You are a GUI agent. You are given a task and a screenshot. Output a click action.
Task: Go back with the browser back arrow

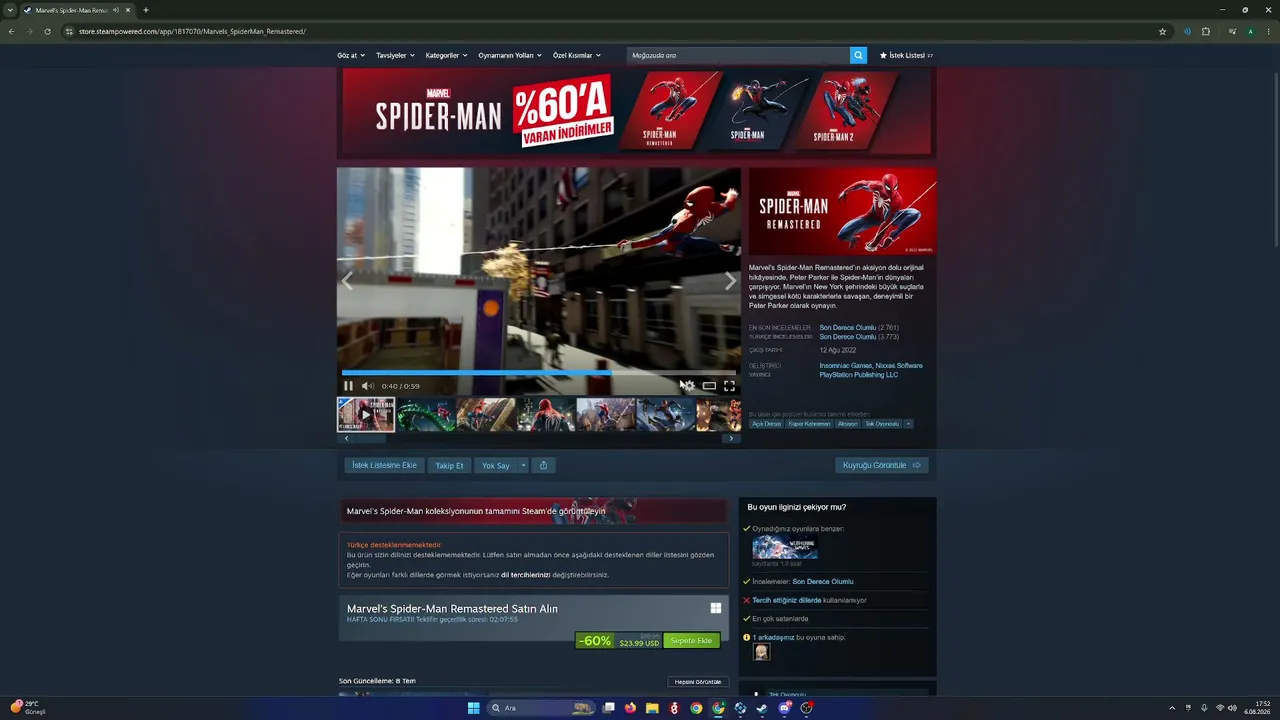point(11,31)
